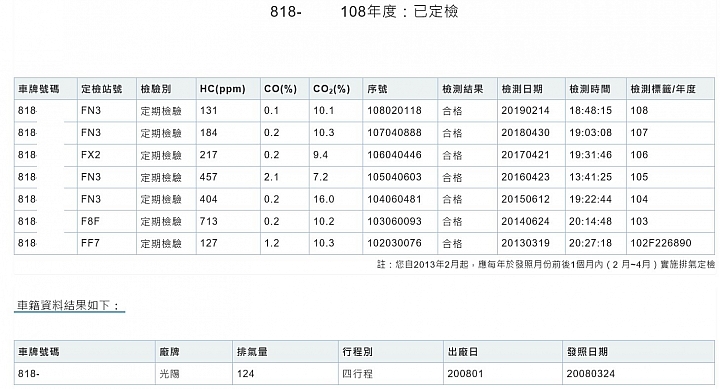Click the HC(ppm) column header
Image resolution: width=720 pixels, height=389 pixels.
[223, 89]
